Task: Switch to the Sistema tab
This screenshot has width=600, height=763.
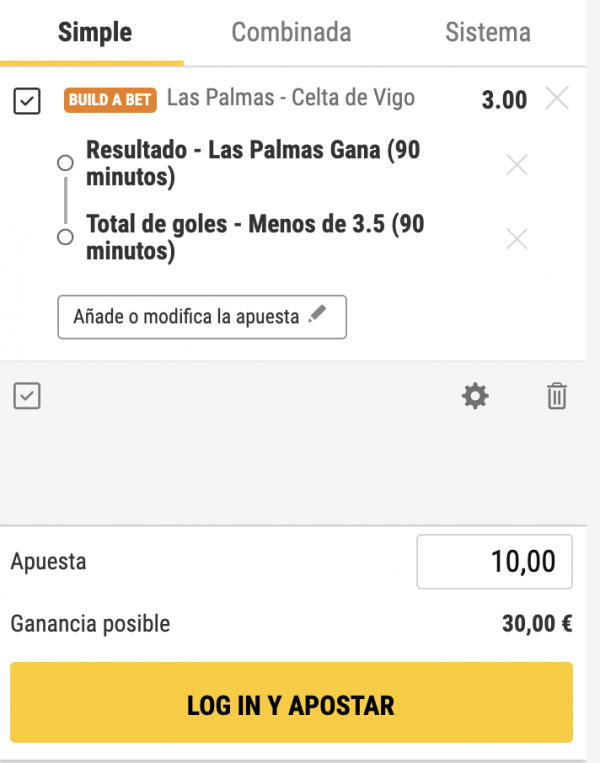Action: pos(488,32)
